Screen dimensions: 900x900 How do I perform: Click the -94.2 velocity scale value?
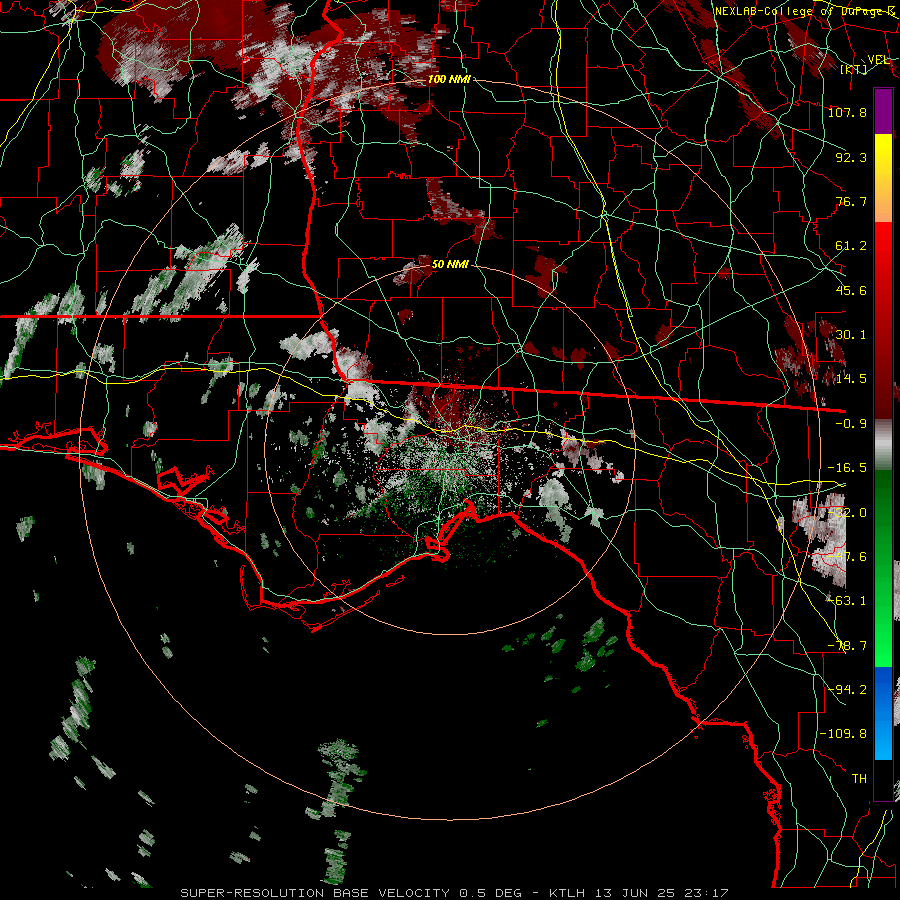pyautogui.click(x=847, y=689)
